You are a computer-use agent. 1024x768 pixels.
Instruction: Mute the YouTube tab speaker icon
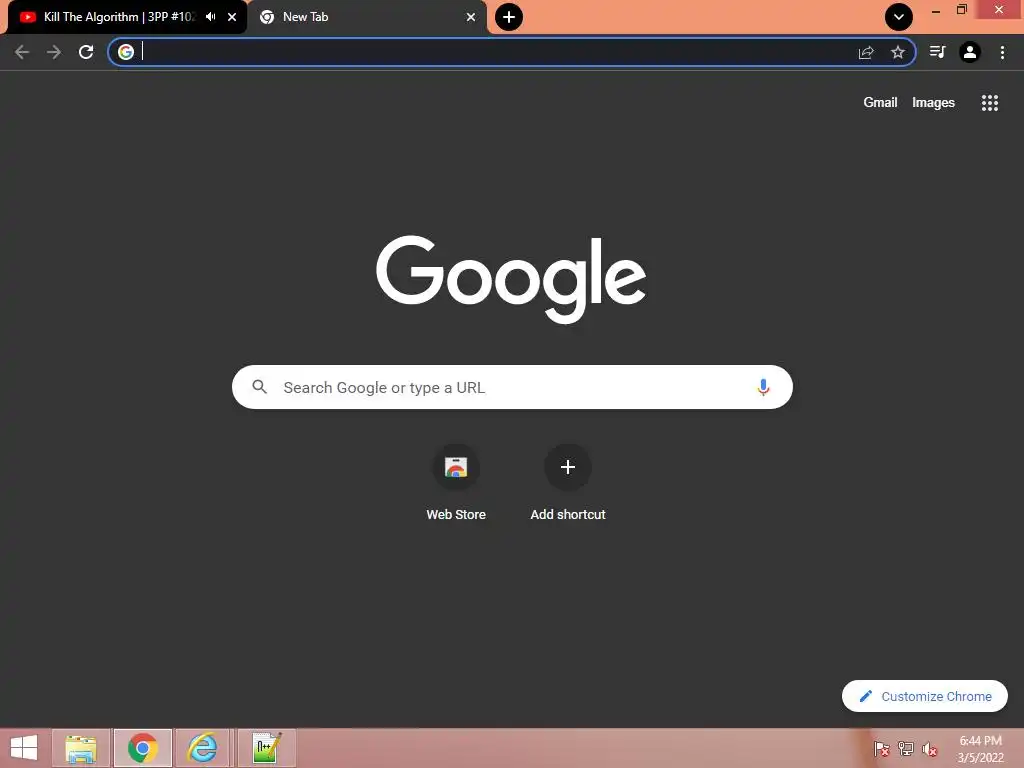point(210,17)
